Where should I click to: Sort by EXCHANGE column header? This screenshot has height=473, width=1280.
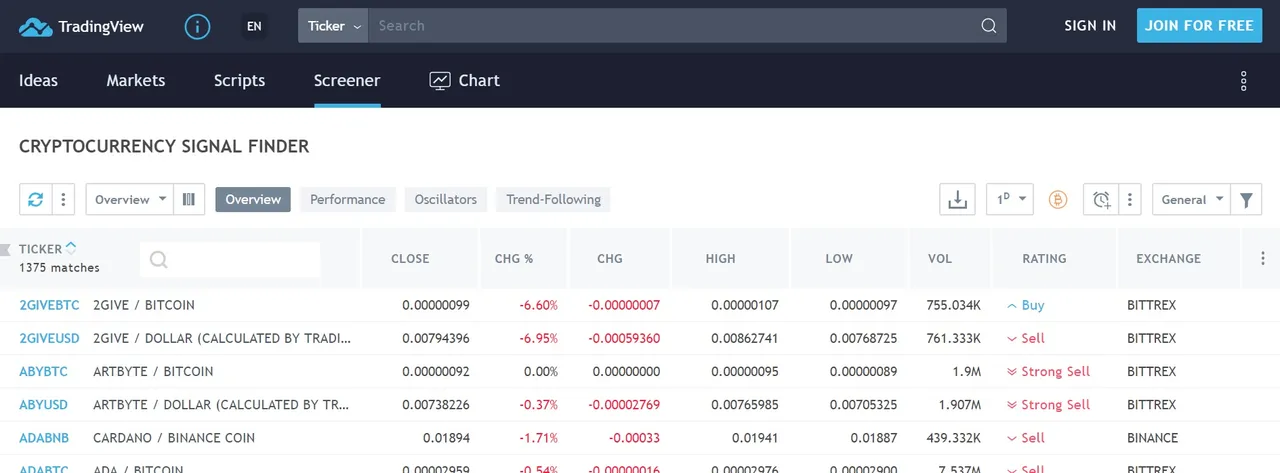[1168, 258]
